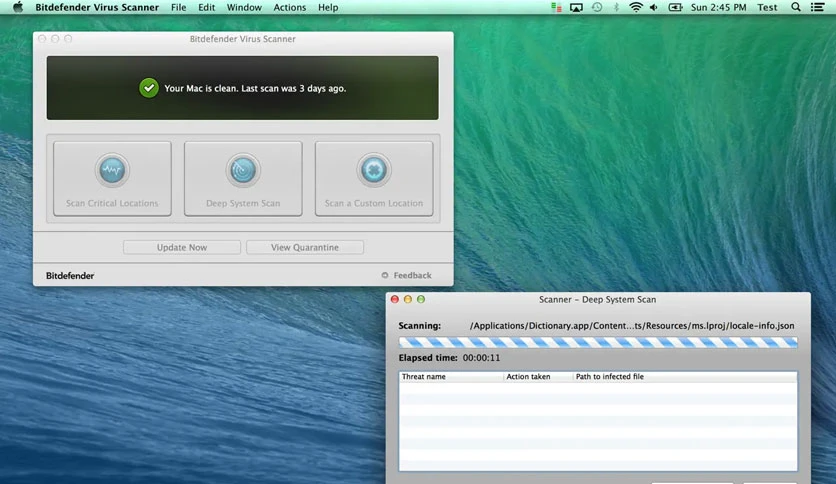Click the striped scan progress bar

pos(598,342)
